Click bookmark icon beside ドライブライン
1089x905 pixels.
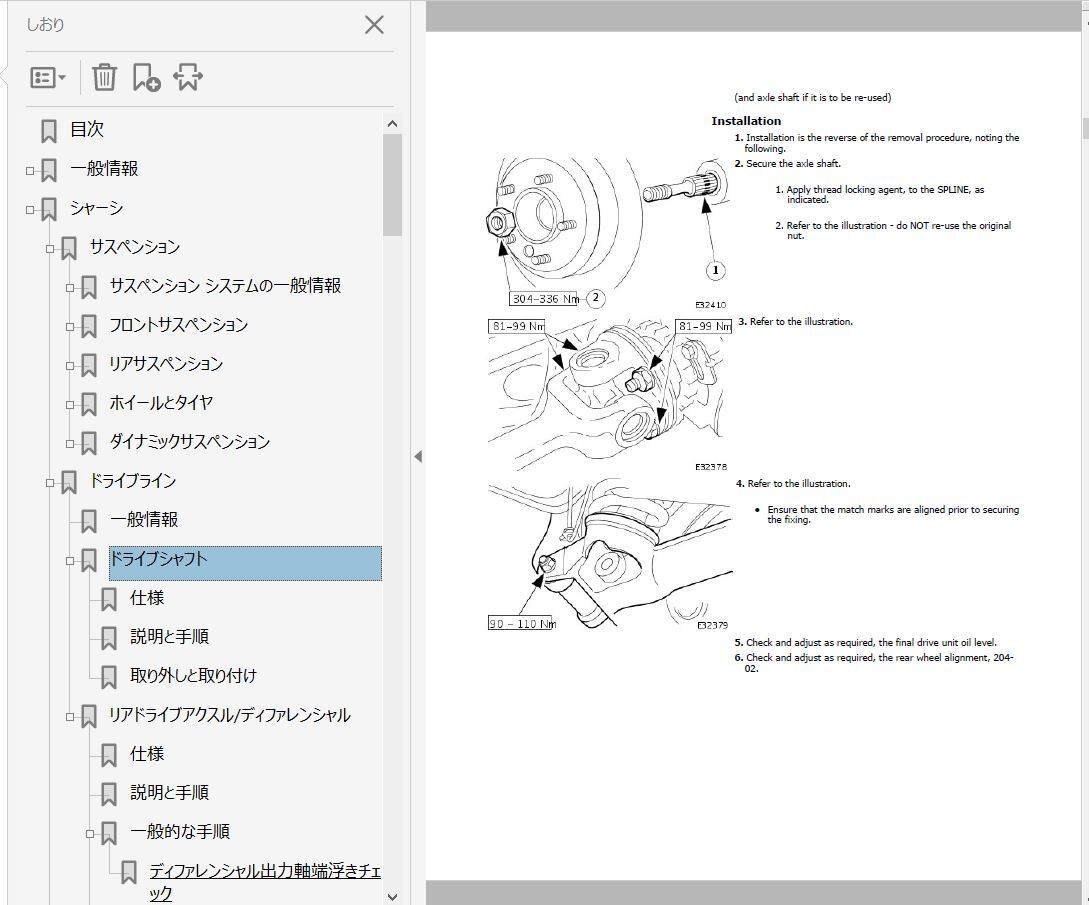69,483
